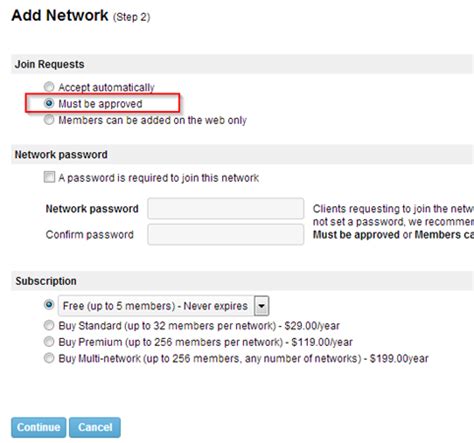The image size is (474, 443).
Task: Click the Buy Premium label text
Action: point(205,342)
